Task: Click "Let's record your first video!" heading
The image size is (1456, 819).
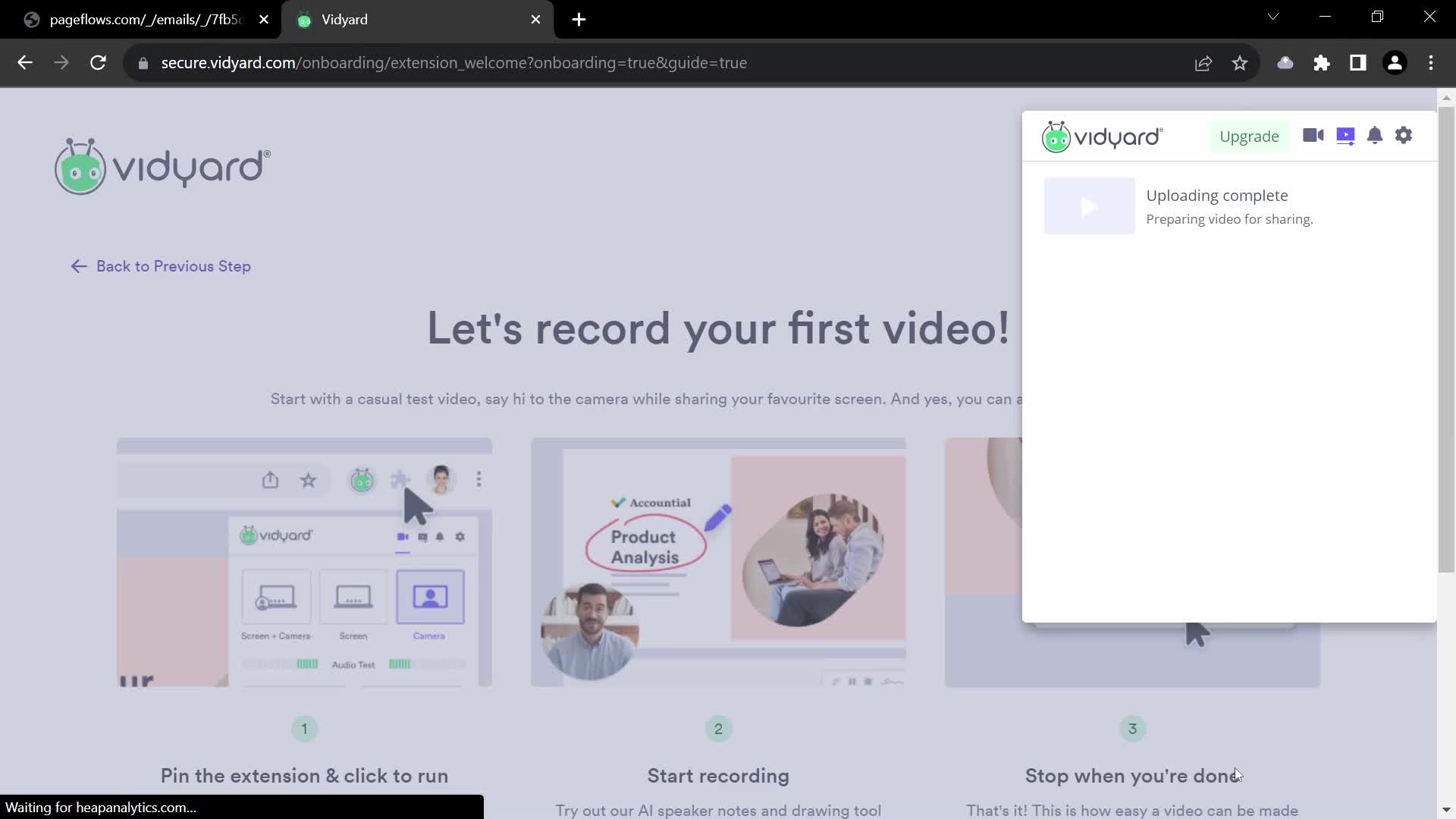Action: click(718, 328)
